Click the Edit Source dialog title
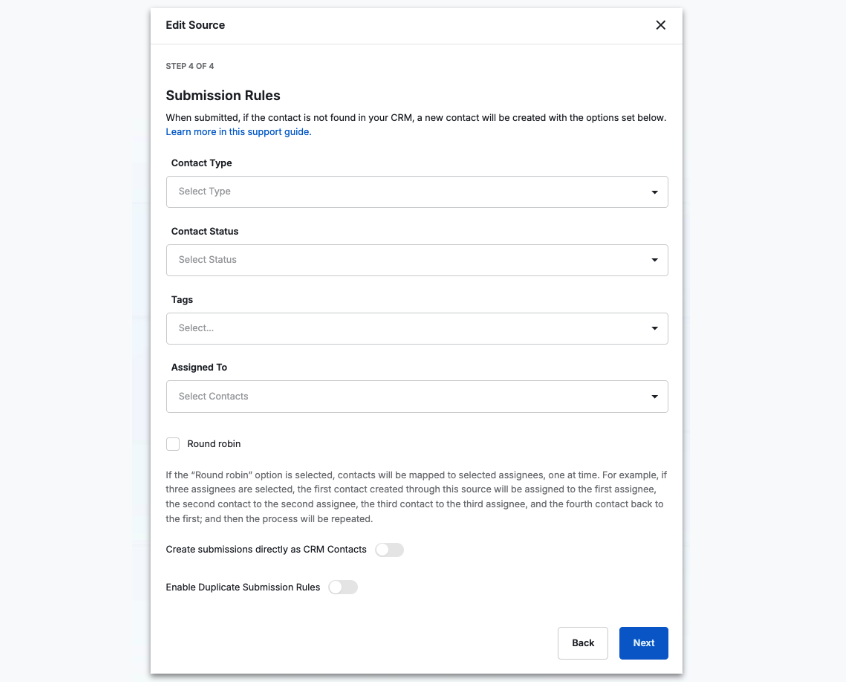This screenshot has height=682, width=846. click(195, 25)
